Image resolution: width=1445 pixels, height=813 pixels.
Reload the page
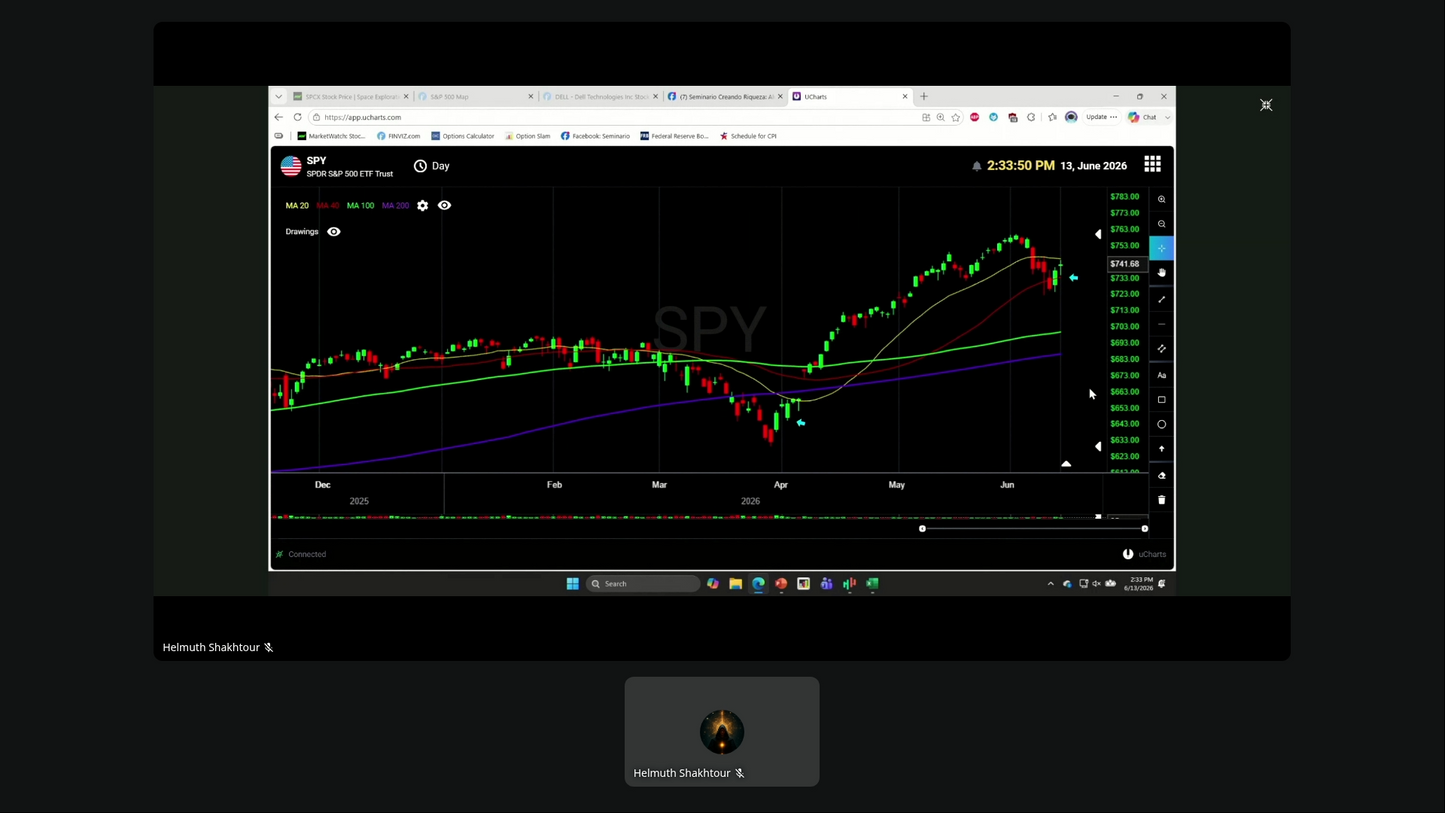point(297,117)
